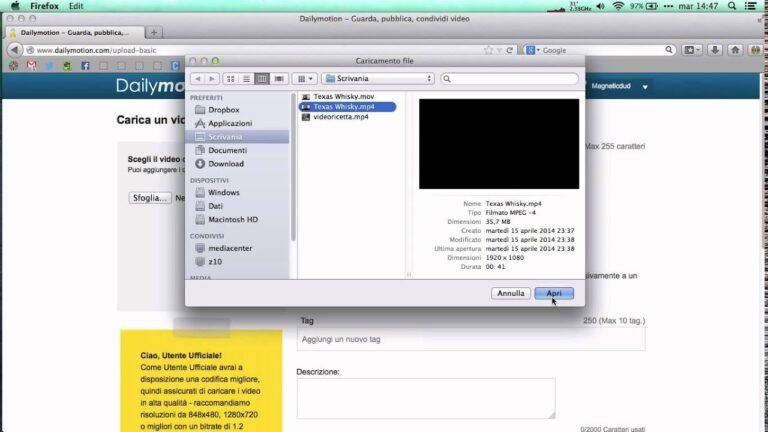768x432 pixels.
Task: Switch file dialog to column view
Action: (x=262, y=78)
